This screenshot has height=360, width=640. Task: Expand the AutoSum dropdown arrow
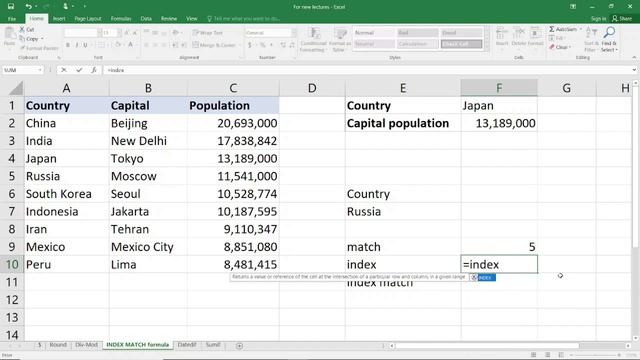(580, 29)
